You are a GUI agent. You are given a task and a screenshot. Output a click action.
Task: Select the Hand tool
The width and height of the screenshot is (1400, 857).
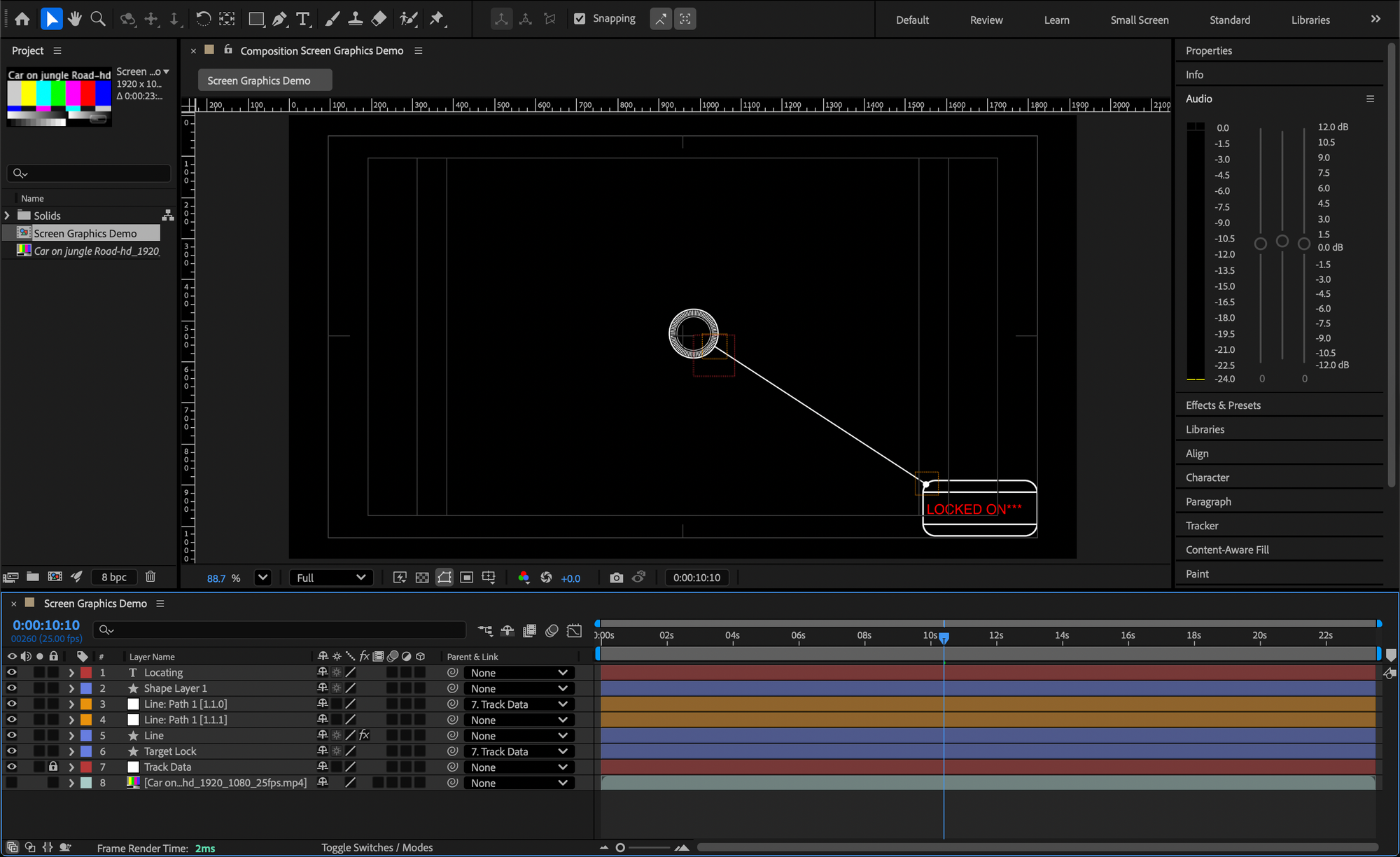(x=74, y=19)
